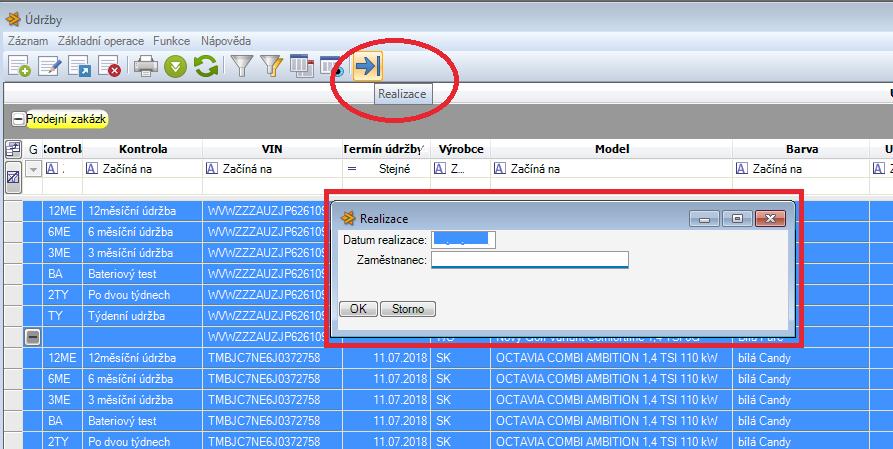Click the VIN filter cell 'Začíná na'

[x=272, y=169]
